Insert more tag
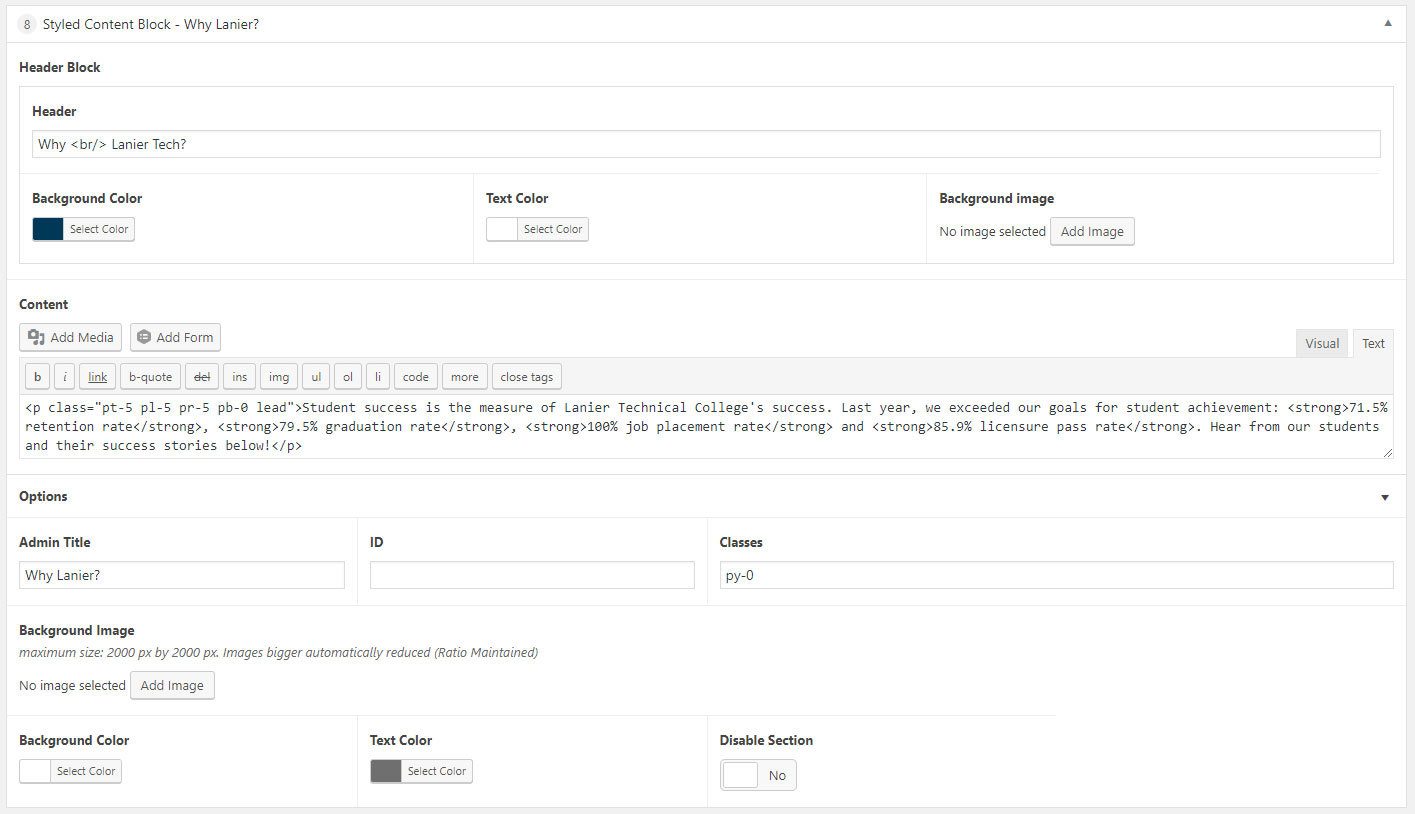 pos(464,377)
